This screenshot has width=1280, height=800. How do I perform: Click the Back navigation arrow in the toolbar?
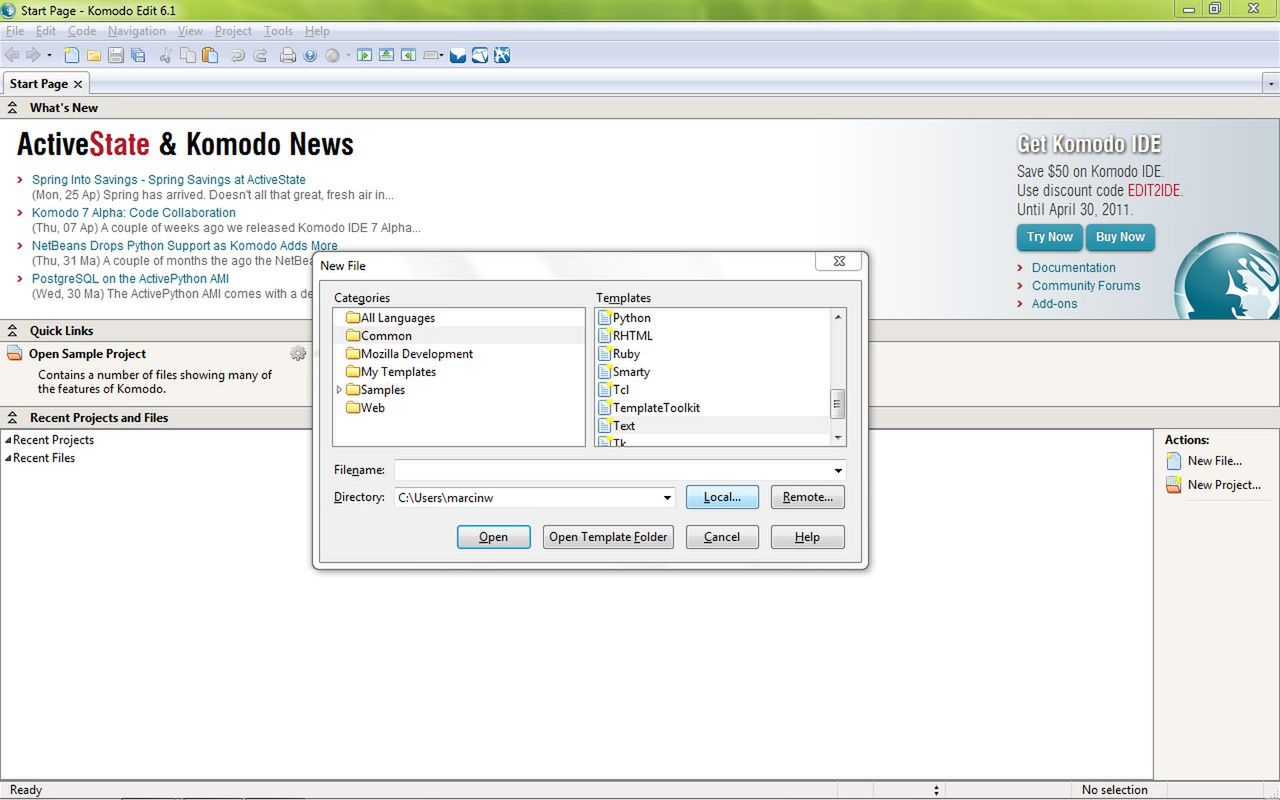pyautogui.click(x=12, y=55)
